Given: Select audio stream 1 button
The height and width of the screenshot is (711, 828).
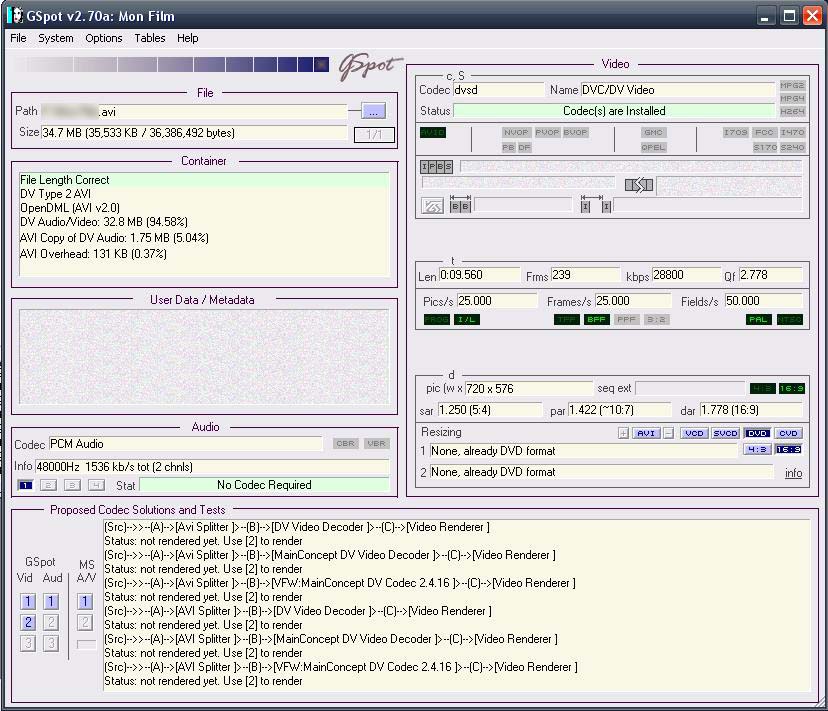Looking at the screenshot, I should click(x=25, y=485).
